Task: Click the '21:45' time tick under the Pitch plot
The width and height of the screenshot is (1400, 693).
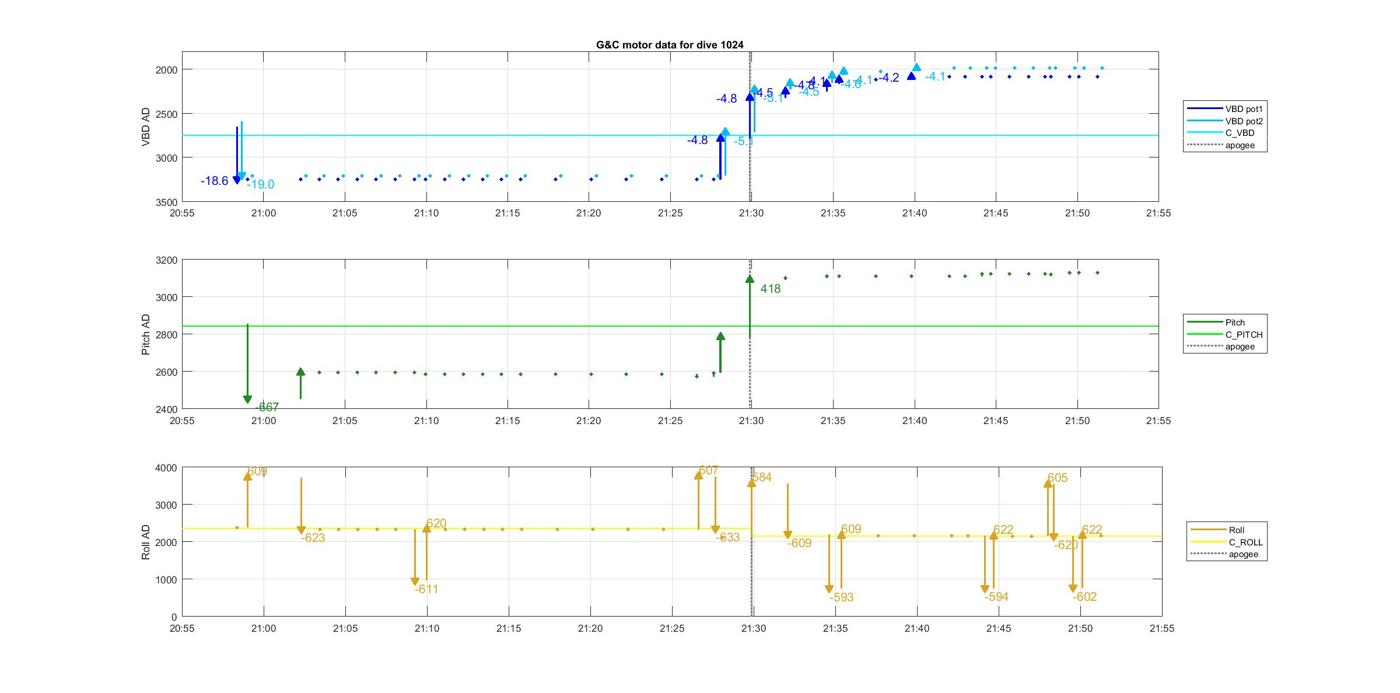Action: 995,421
